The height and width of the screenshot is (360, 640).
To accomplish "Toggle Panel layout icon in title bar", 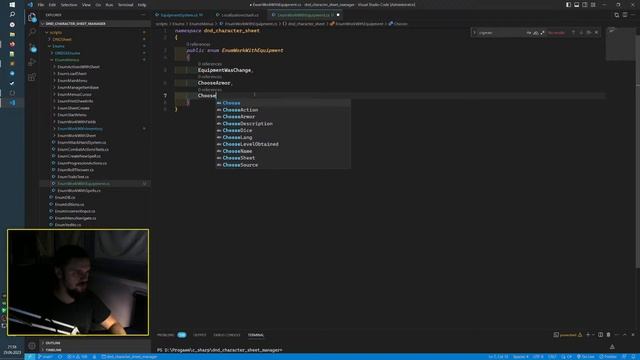I will [576, 4].
